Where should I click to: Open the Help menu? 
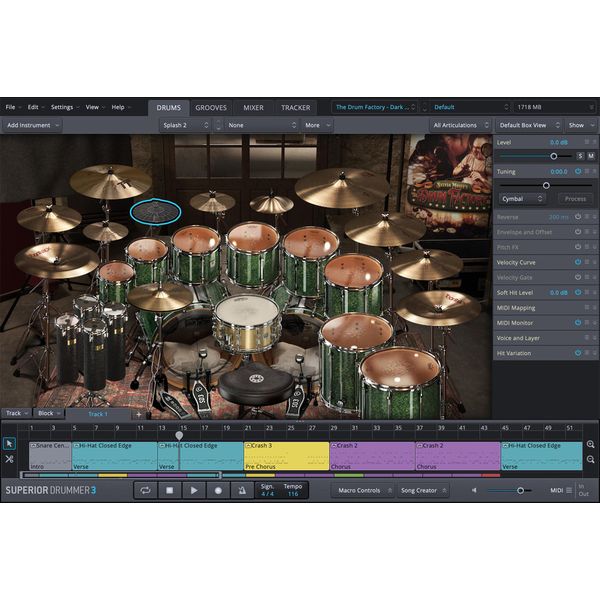tap(121, 107)
